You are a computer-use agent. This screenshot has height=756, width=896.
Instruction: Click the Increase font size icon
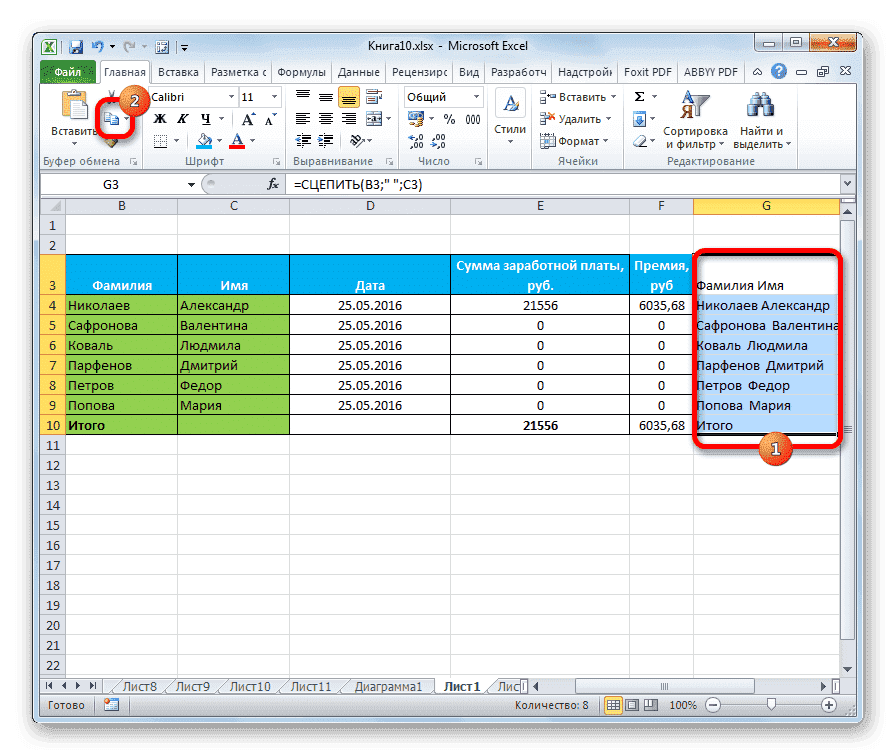pyautogui.click(x=247, y=118)
